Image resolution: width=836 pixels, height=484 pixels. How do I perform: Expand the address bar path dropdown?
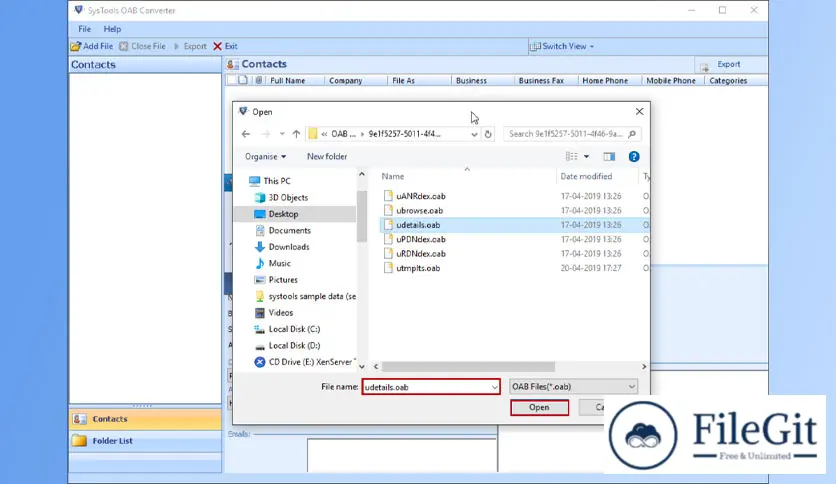(474, 134)
